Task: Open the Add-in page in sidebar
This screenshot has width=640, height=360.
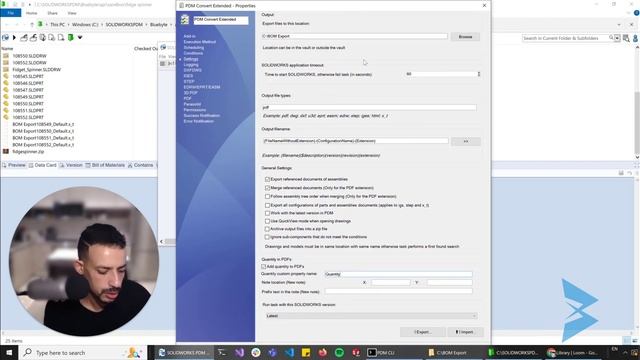Action: pos(189,36)
